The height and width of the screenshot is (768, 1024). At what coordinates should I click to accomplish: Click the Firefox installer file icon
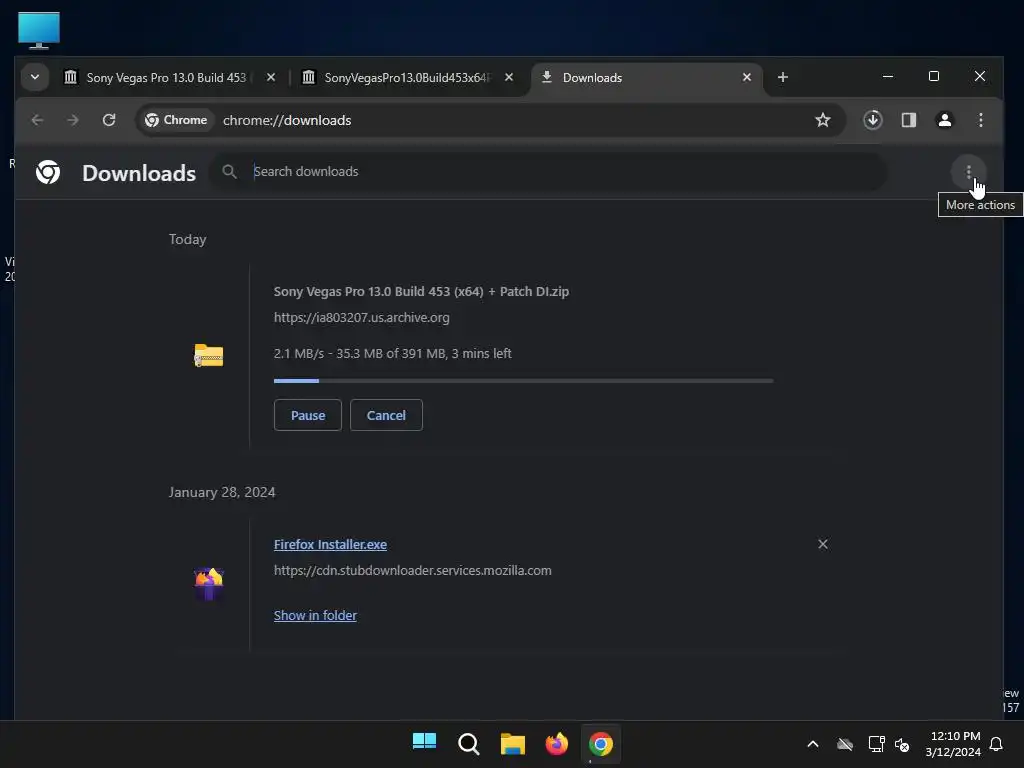point(208,583)
